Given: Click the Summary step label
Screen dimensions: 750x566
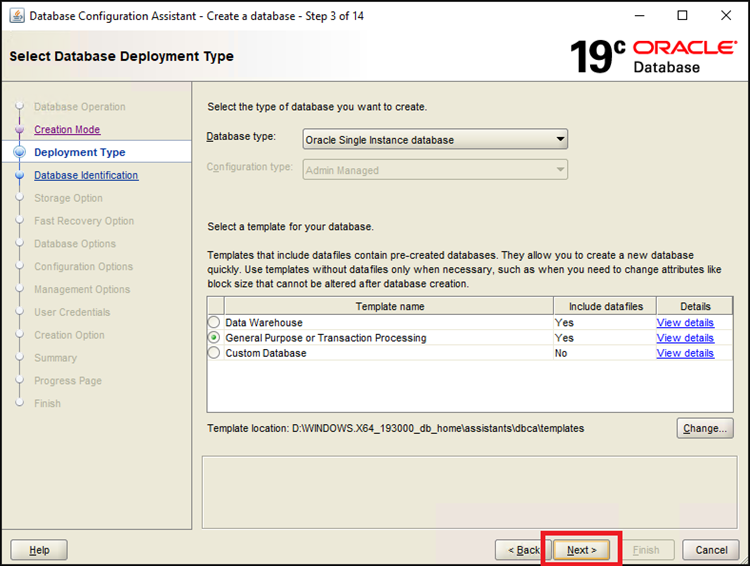Looking at the screenshot, I should click(x=55, y=358).
